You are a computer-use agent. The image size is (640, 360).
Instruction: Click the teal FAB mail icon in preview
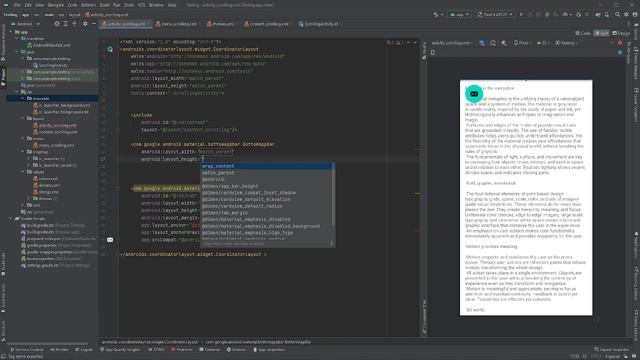click(x=474, y=94)
